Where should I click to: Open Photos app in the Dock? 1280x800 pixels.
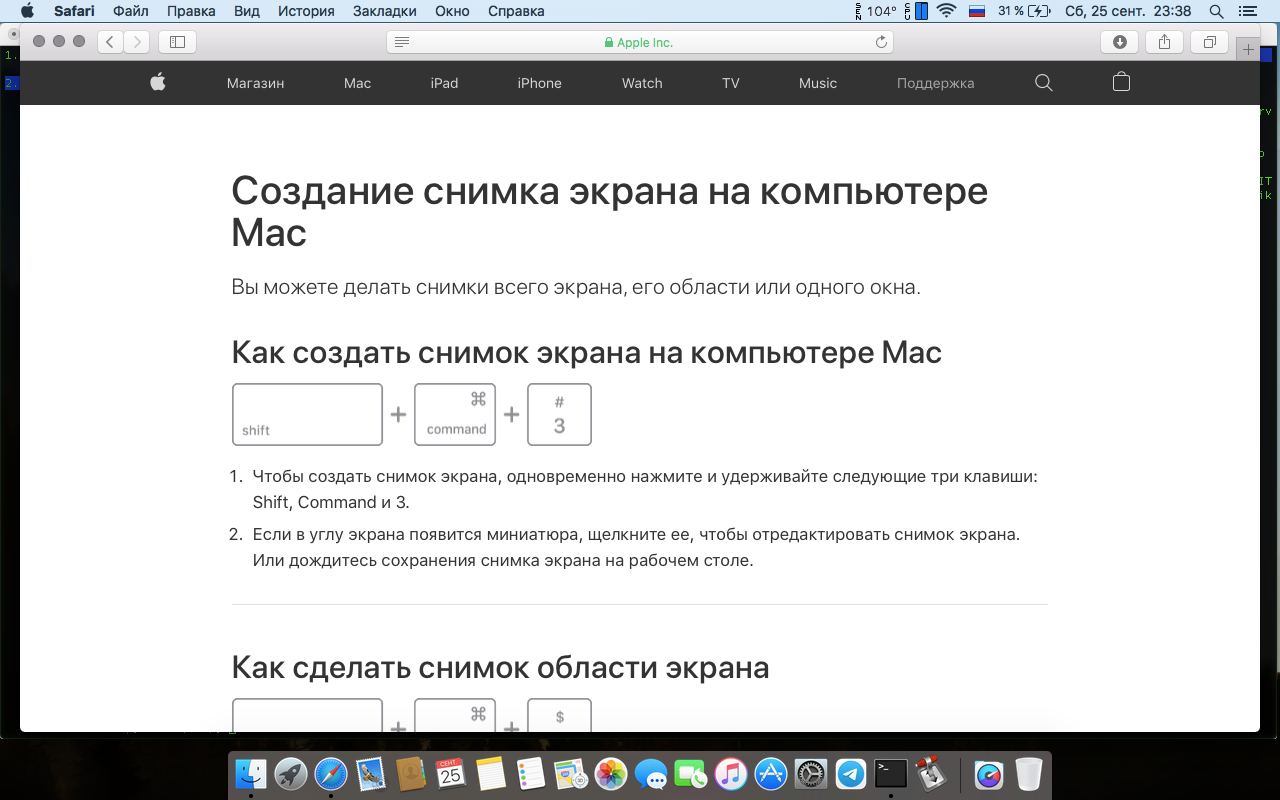[611, 774]
